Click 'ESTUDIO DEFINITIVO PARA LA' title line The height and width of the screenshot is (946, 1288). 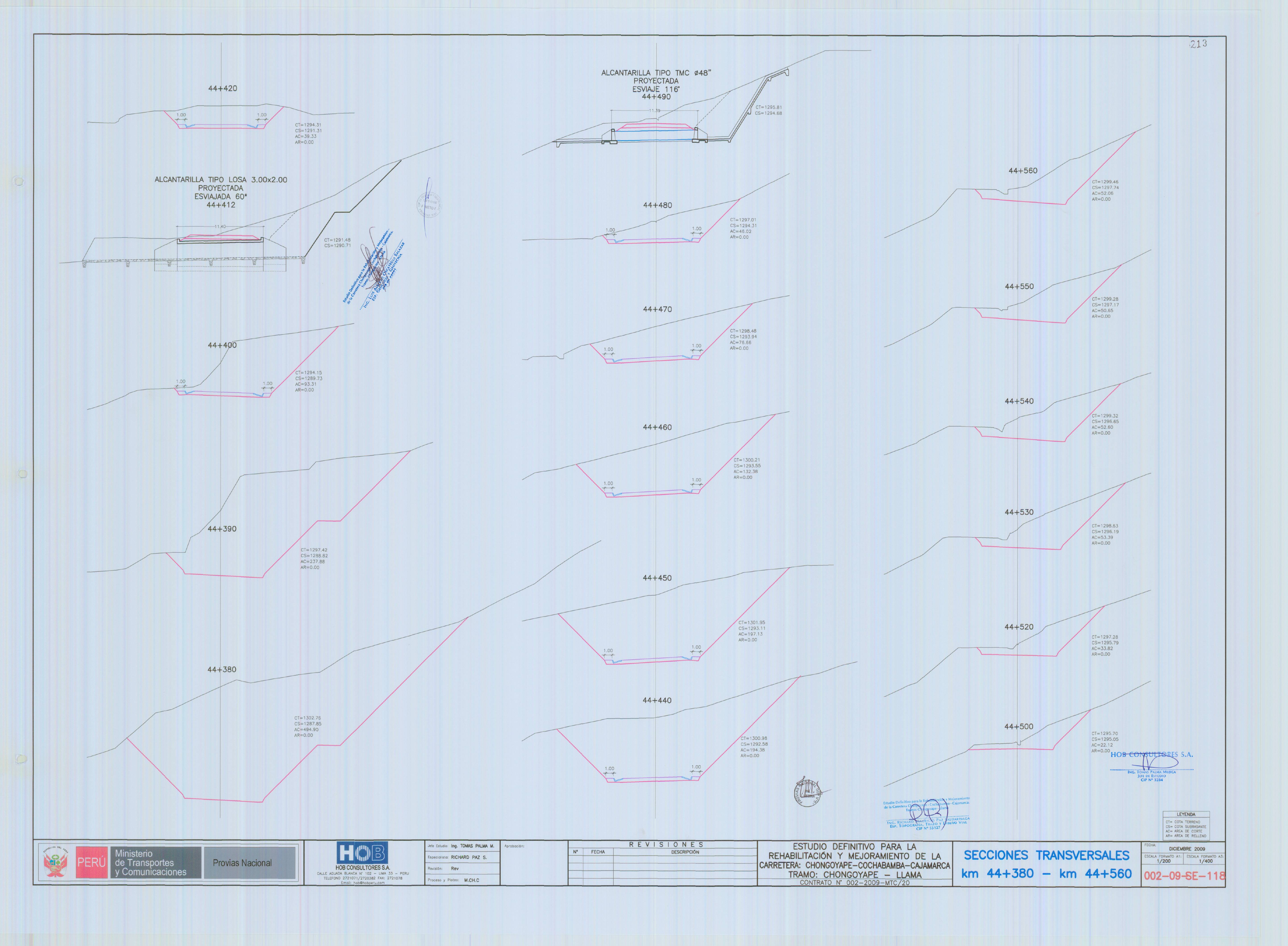(854, 846)
